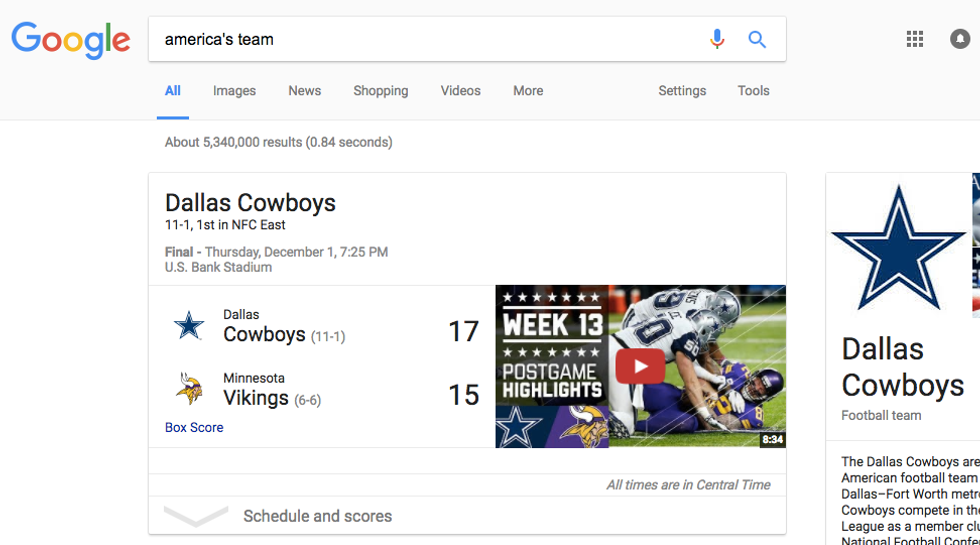This screenshot has height=545, width=980.
Task: Activate voice search microphone icon
Action: (717, 39)
